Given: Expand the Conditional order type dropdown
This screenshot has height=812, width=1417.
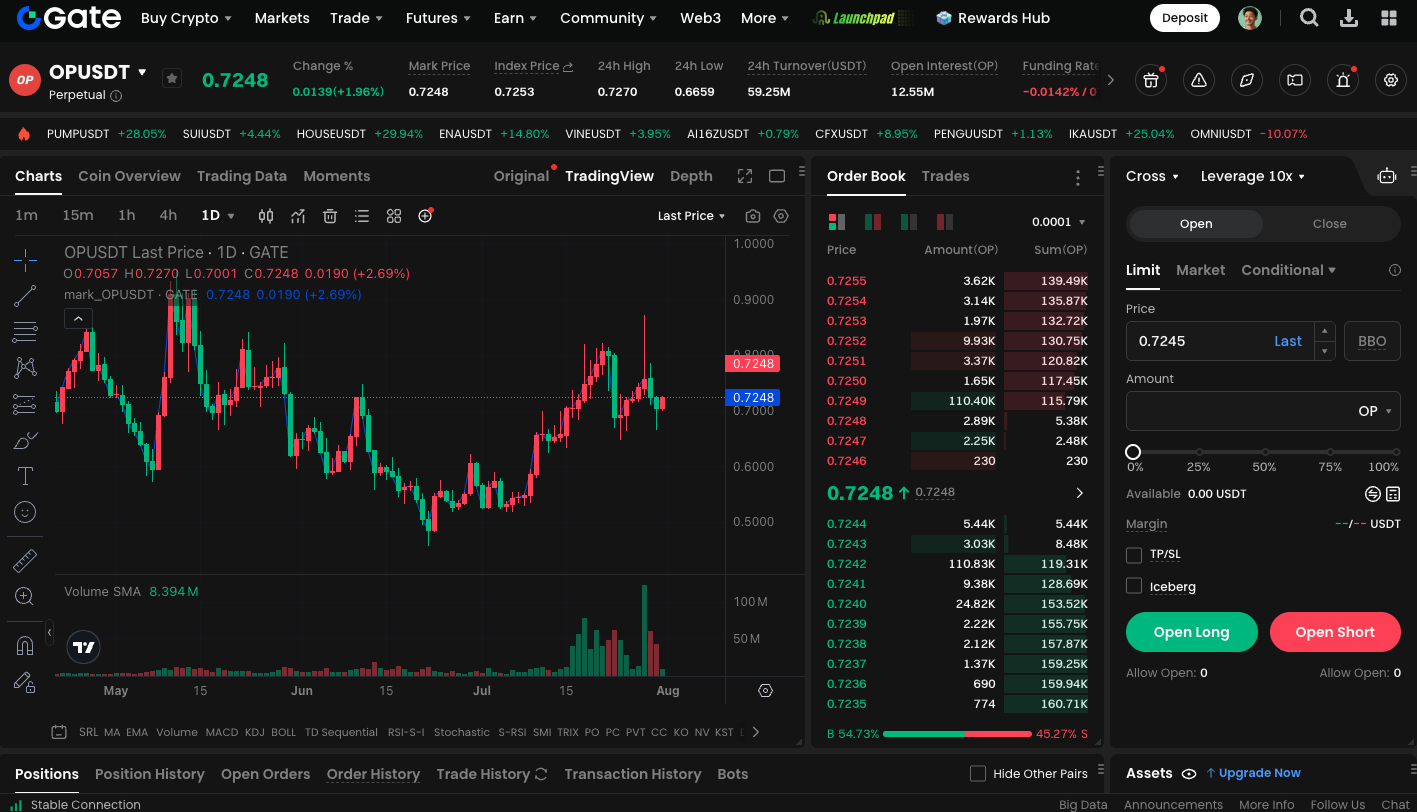Looking at the screenshot, I should click(1289, 270).
